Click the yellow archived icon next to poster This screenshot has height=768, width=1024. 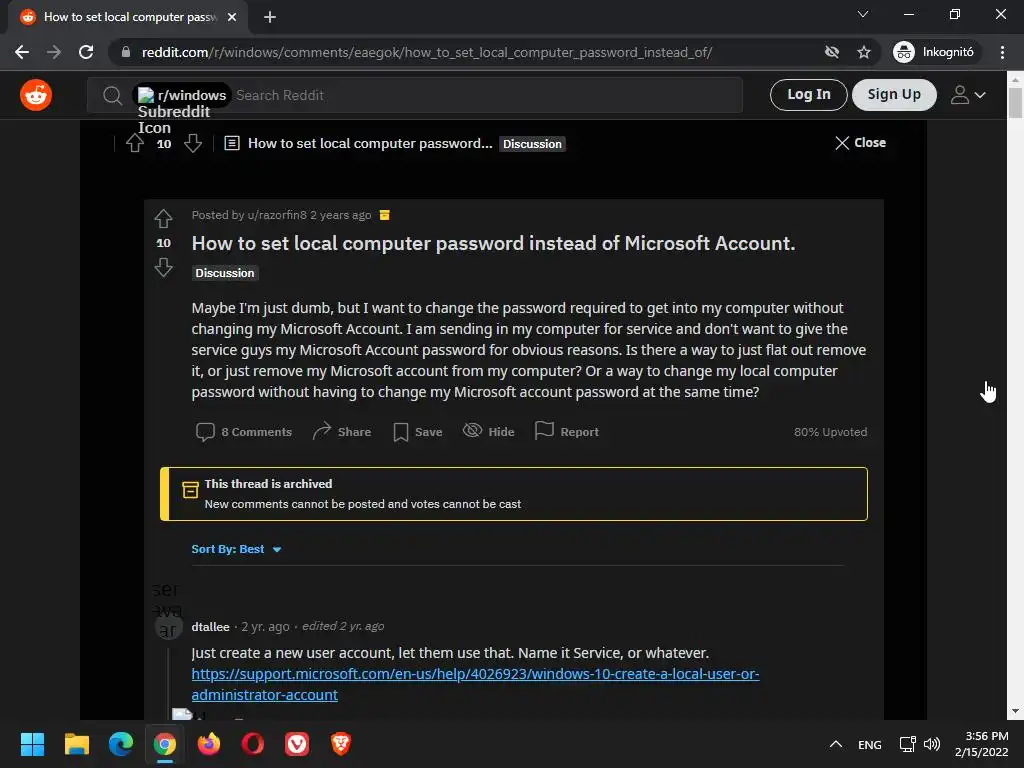385,215
